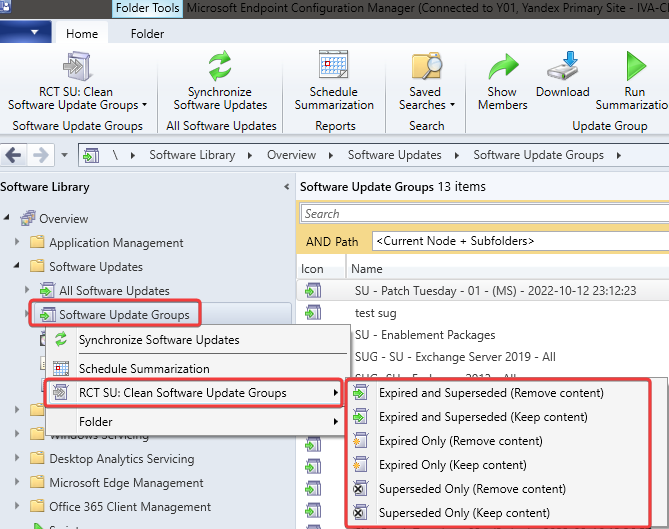Go forward with navigation arrow

(x=41, y=155)
